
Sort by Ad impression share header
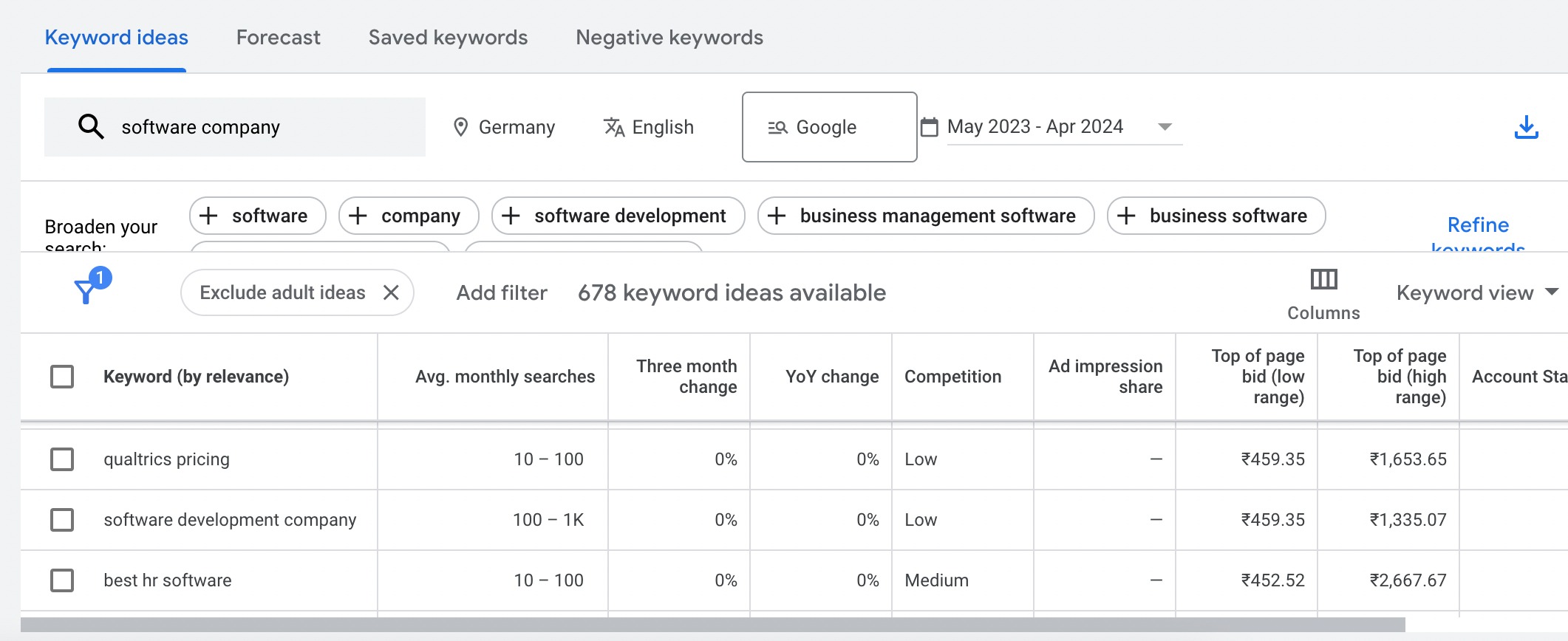[x=1105, y=377]
